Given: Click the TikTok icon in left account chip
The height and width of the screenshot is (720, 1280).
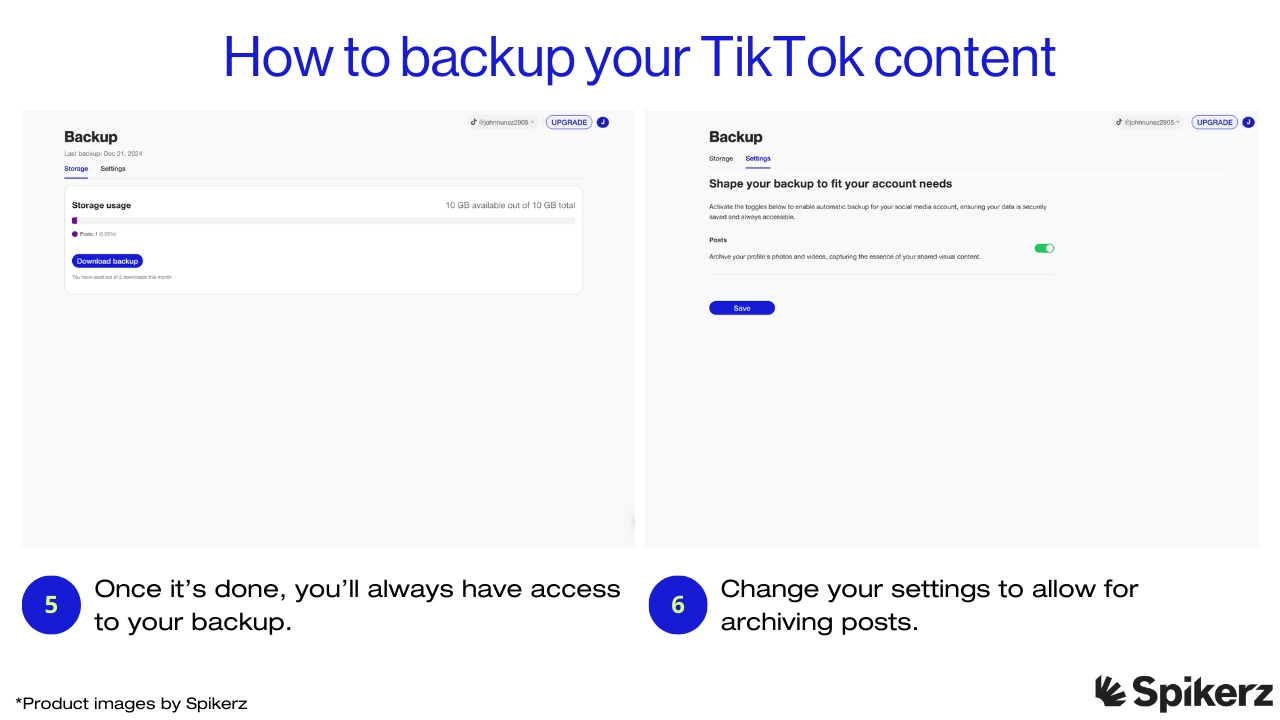Looking at the screenshot, I should [x=474, y=122].
